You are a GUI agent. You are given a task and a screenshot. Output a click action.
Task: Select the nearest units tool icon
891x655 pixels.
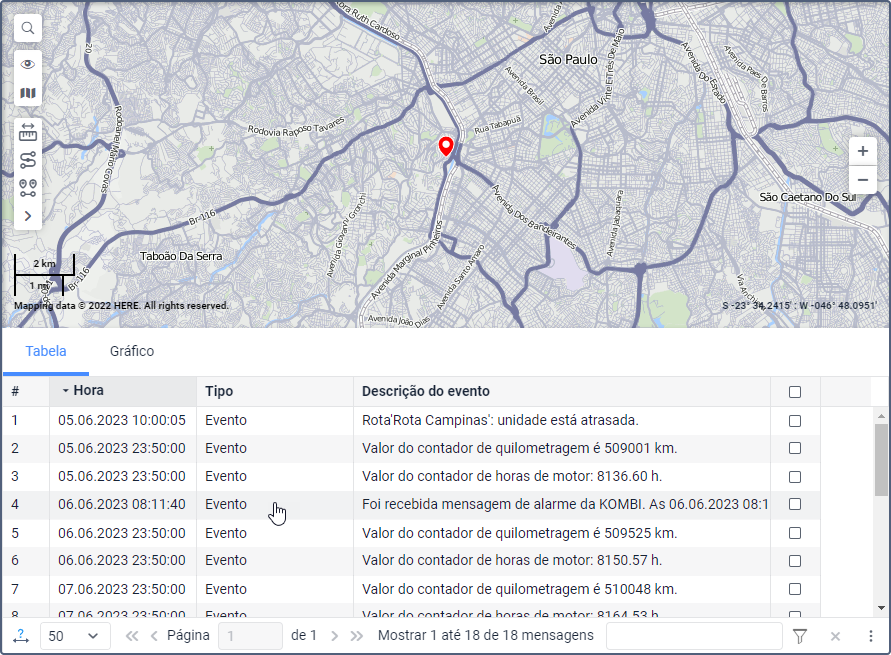[28, 188]
